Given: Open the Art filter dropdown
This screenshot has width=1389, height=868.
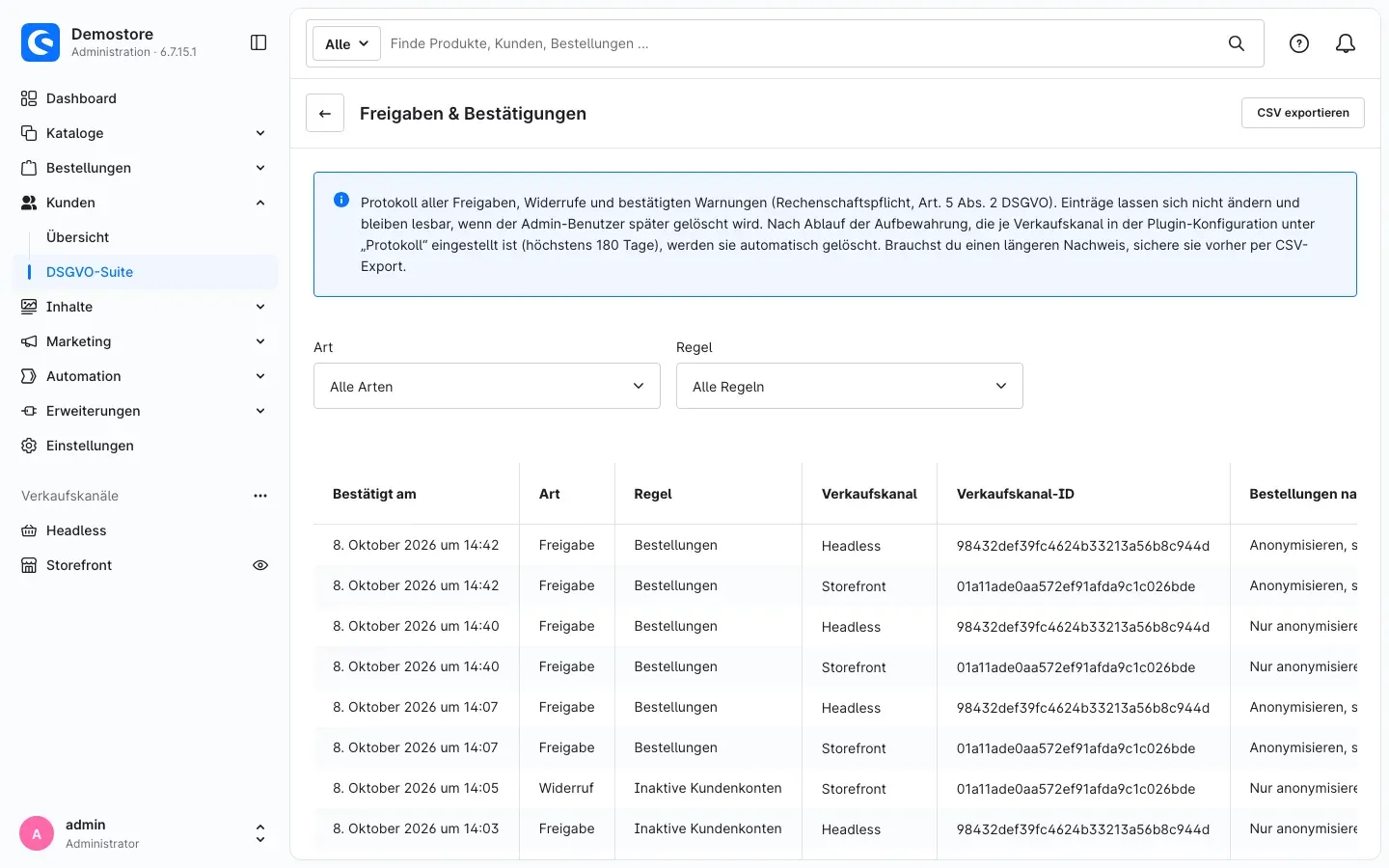Looking at the screenshot, I should click(487, 386).
